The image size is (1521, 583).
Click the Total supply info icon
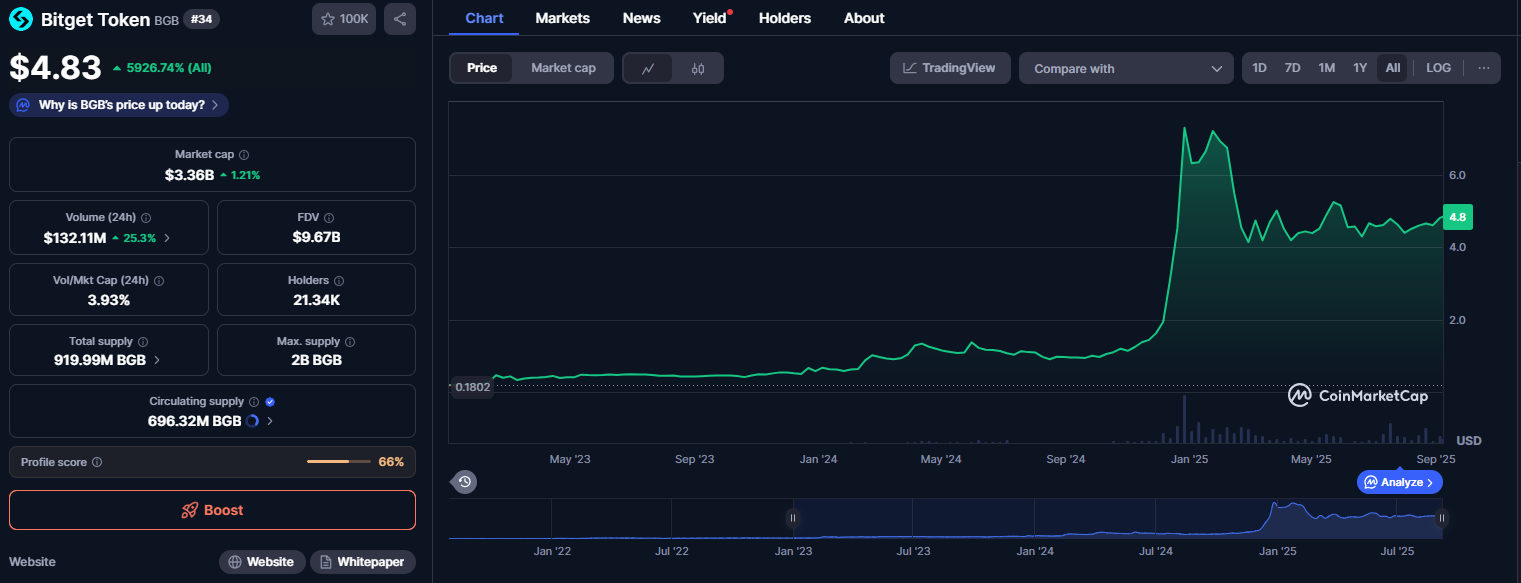[143, 342]
